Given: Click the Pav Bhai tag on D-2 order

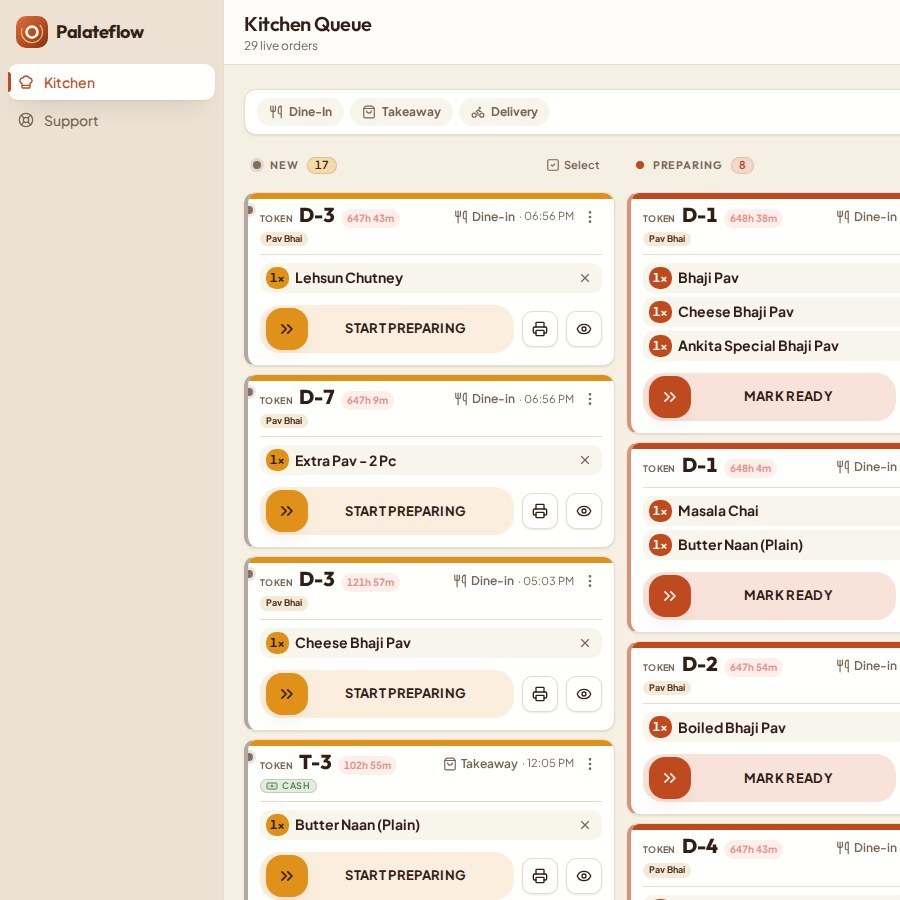Looking at the screenshot, I should click(x=667, y=688).
